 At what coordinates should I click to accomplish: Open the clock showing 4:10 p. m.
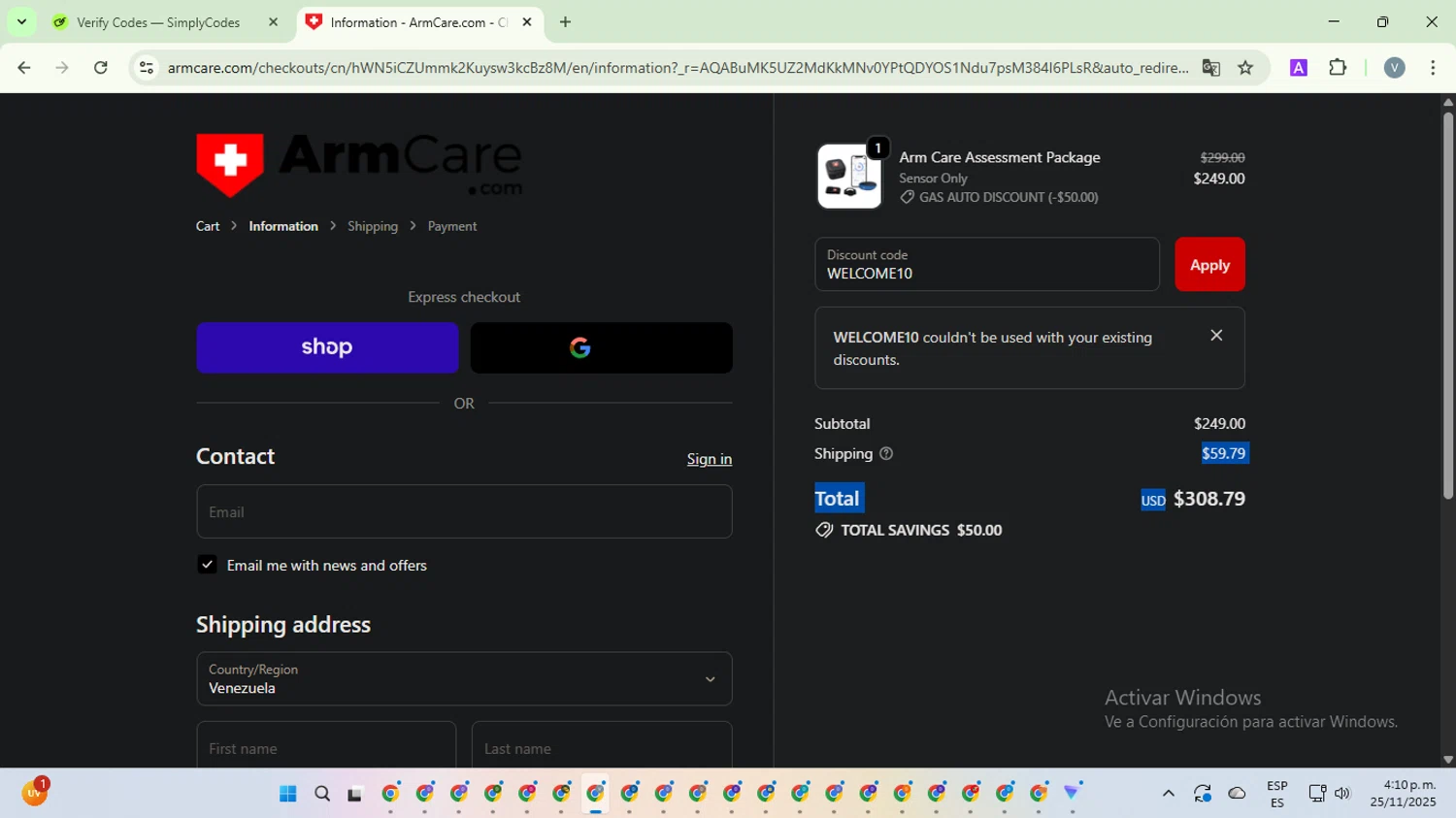tap(1403, 794)
